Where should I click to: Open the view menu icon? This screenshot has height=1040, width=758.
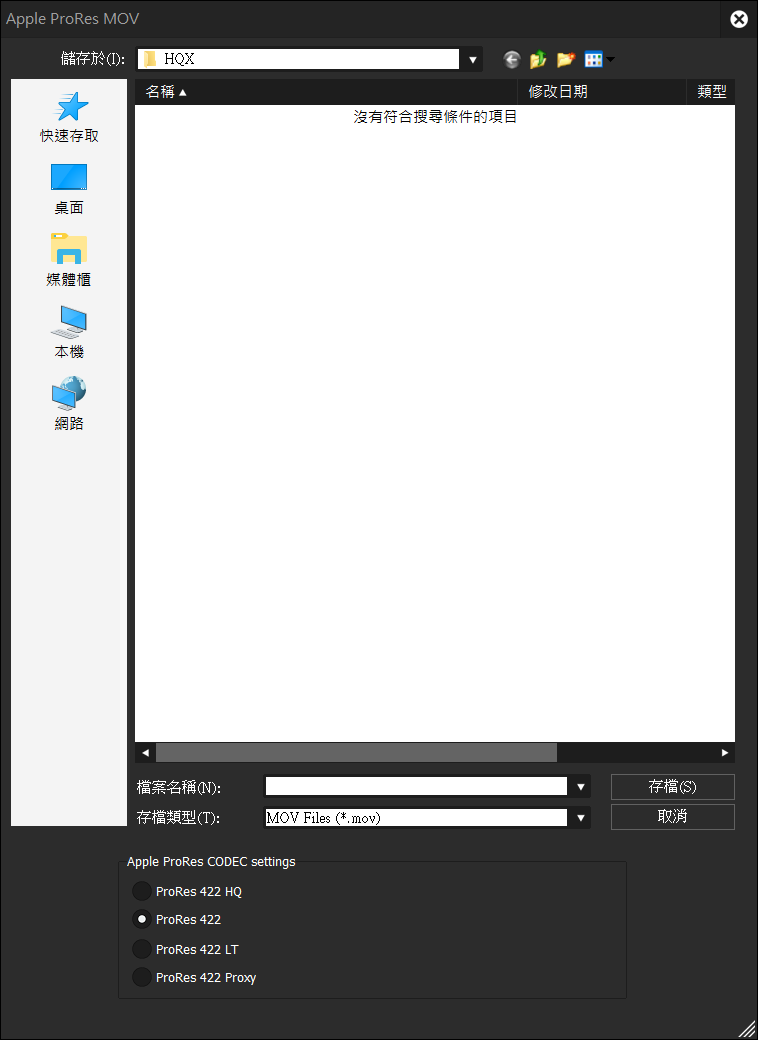point(600,60)
